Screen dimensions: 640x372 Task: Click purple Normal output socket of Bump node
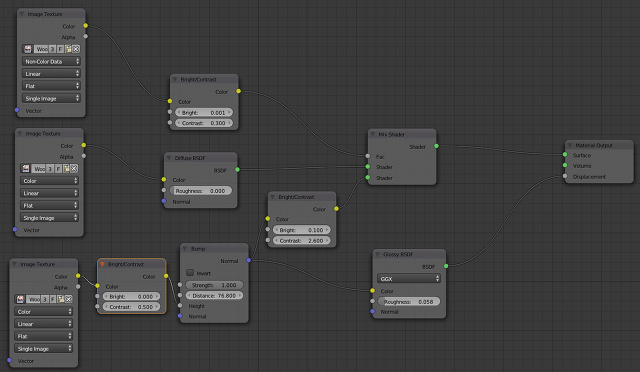249,260
